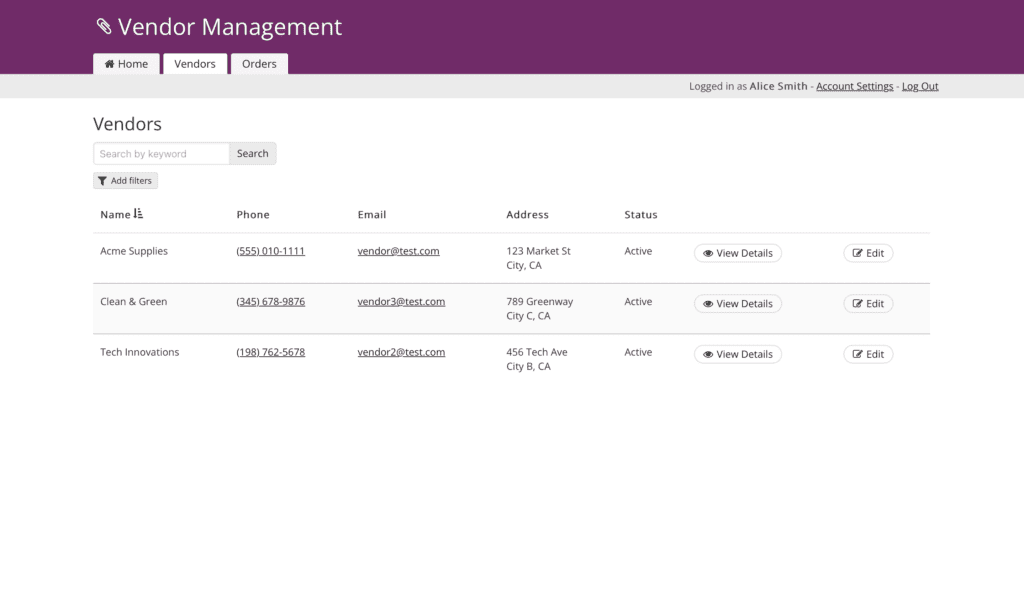Open the Orders tab

[x=259, y=64]
